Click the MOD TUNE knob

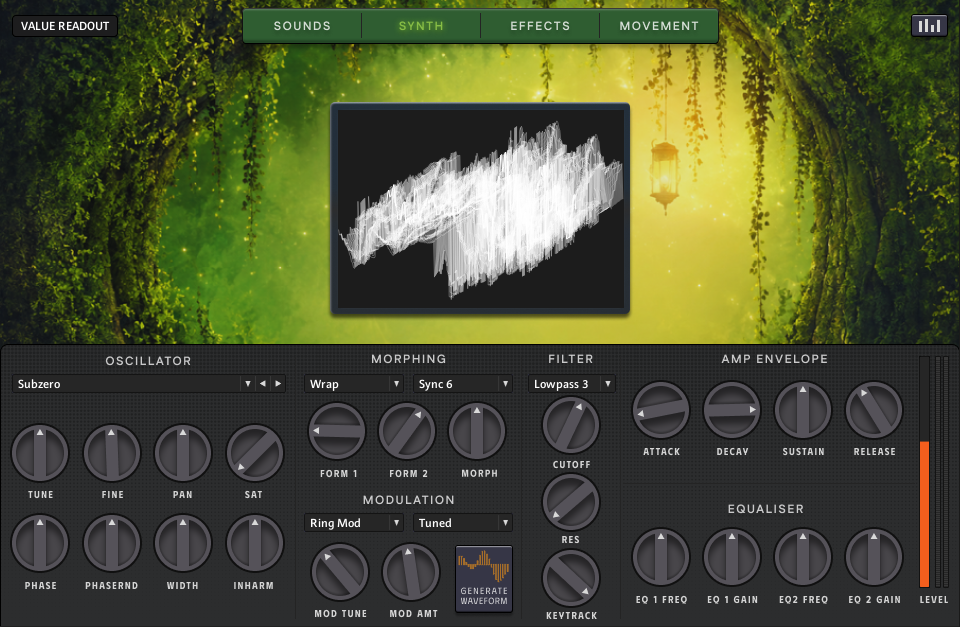tap(340, 573)
